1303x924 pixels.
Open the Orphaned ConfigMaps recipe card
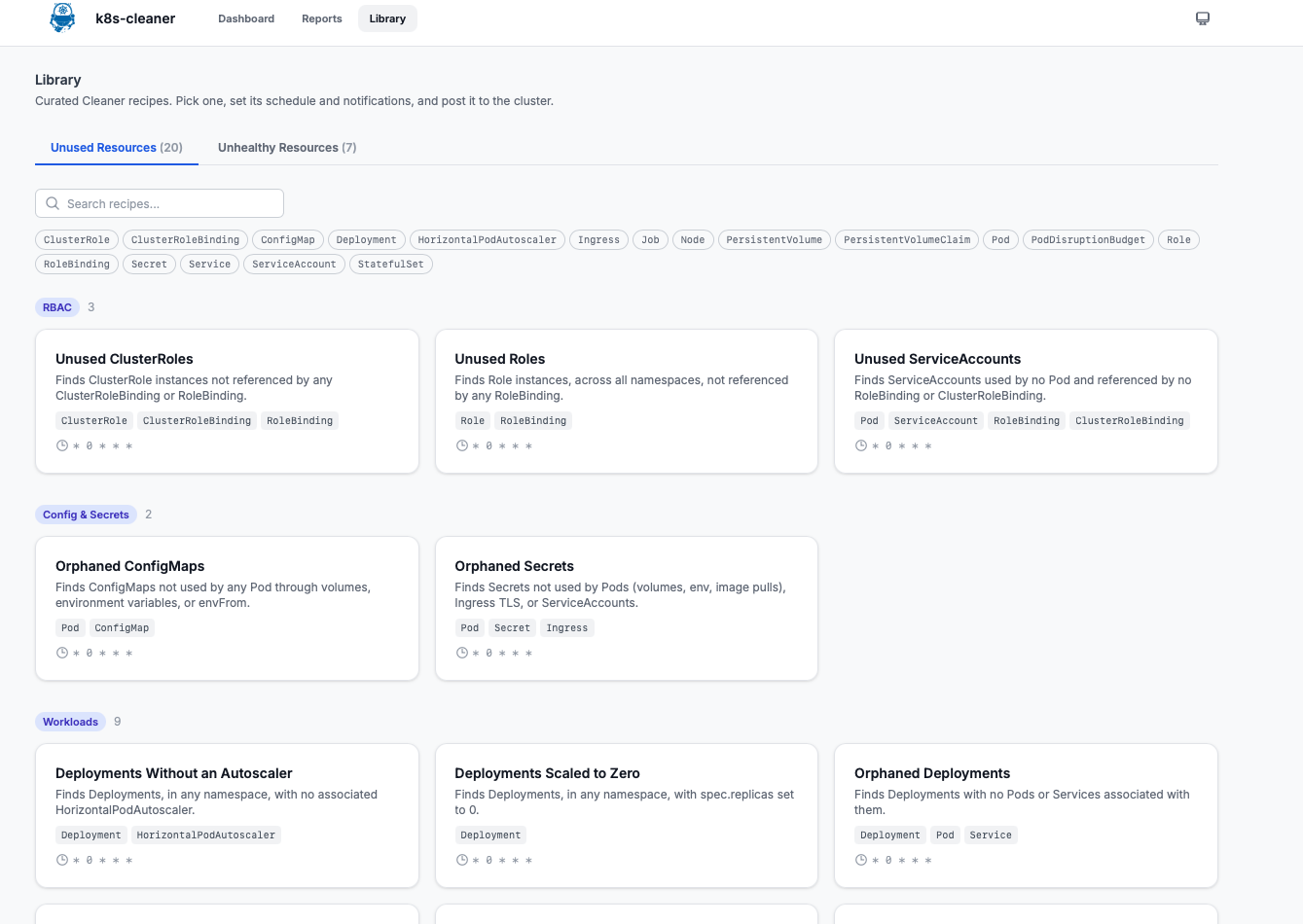[x=227, y=608]
